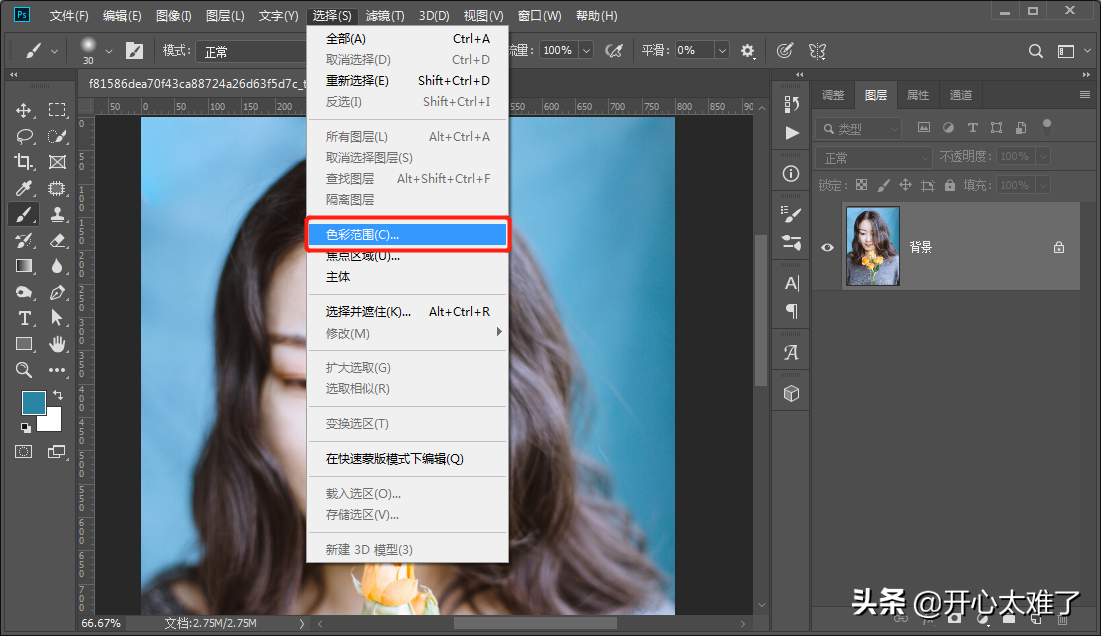
Task: Hide the 背景 layer with eye icon
Action: (827, 247)
